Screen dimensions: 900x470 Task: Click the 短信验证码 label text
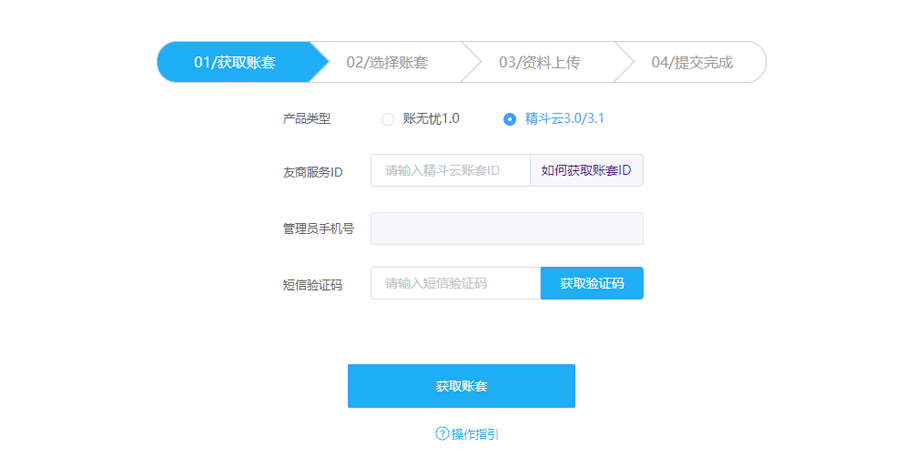313,285
